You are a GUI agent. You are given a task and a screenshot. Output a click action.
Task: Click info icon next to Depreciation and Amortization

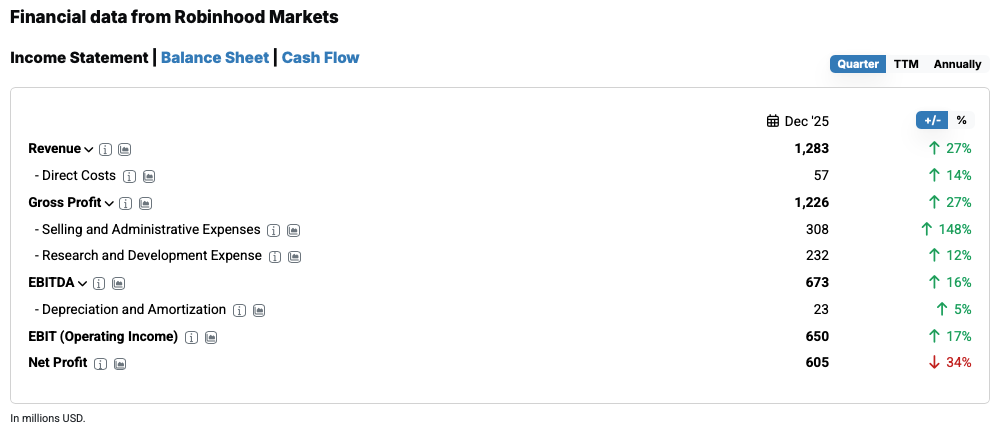[x=239, y=311]
